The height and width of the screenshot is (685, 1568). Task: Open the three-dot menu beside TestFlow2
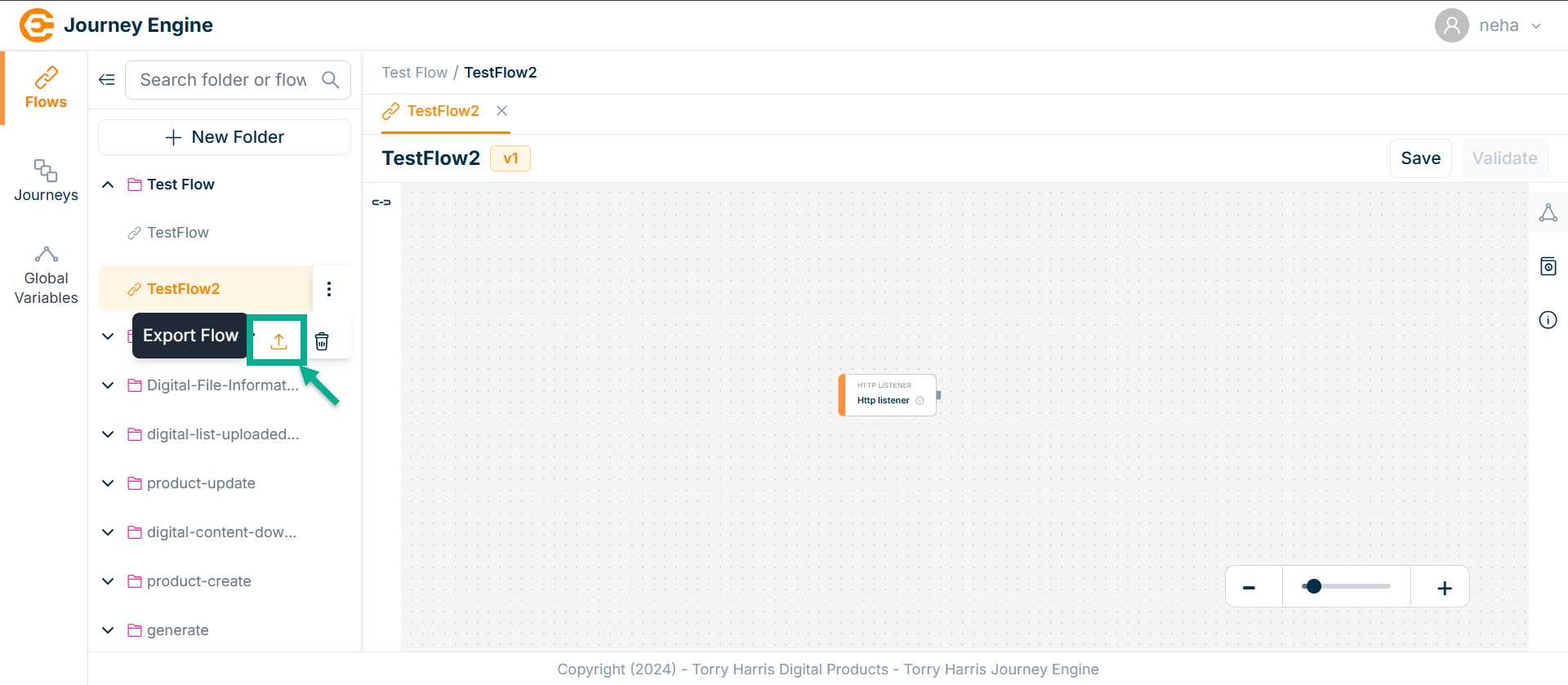pos(329,289)
